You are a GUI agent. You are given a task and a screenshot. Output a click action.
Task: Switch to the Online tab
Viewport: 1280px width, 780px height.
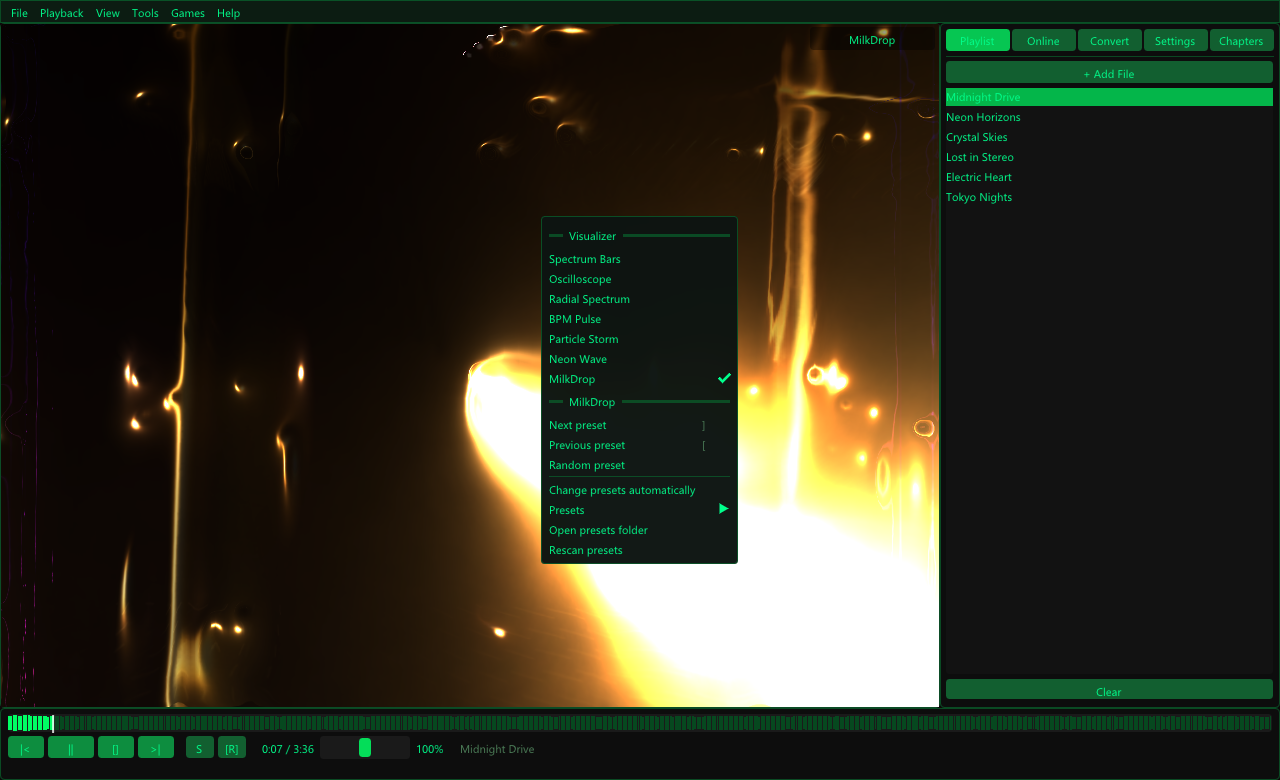click(1043, 41)
